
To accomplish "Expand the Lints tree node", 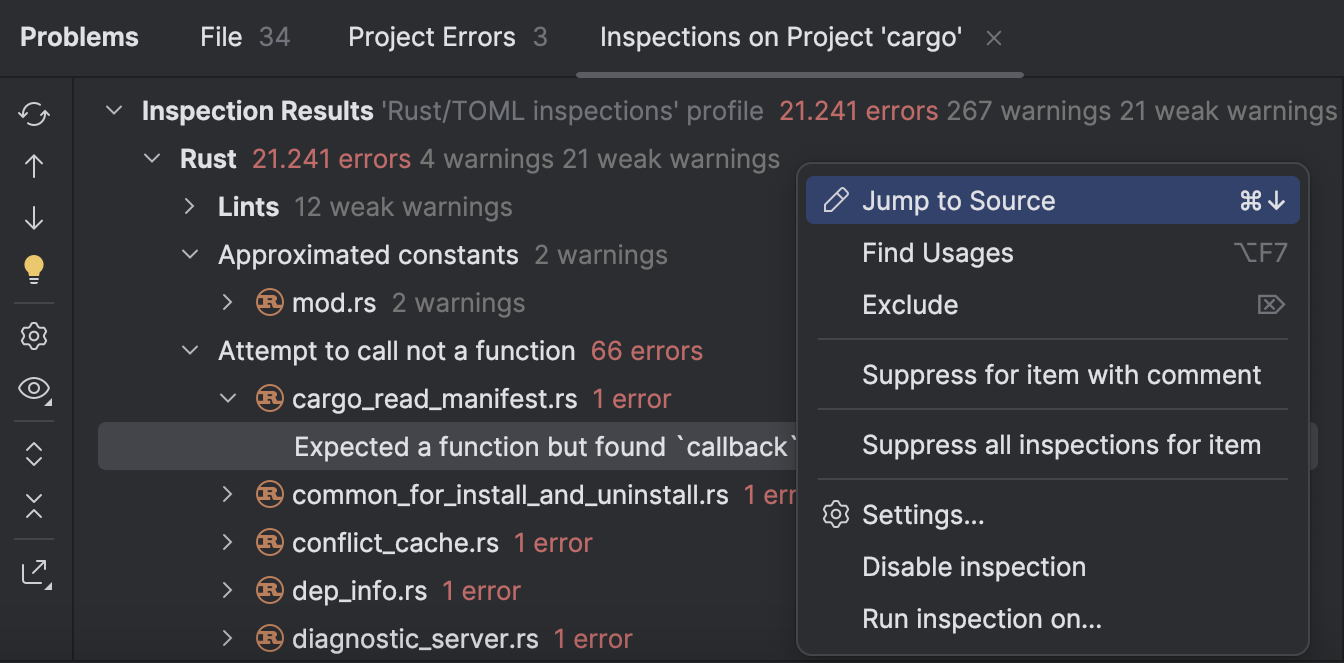I will pyautogui.click(x=190, y=206).
